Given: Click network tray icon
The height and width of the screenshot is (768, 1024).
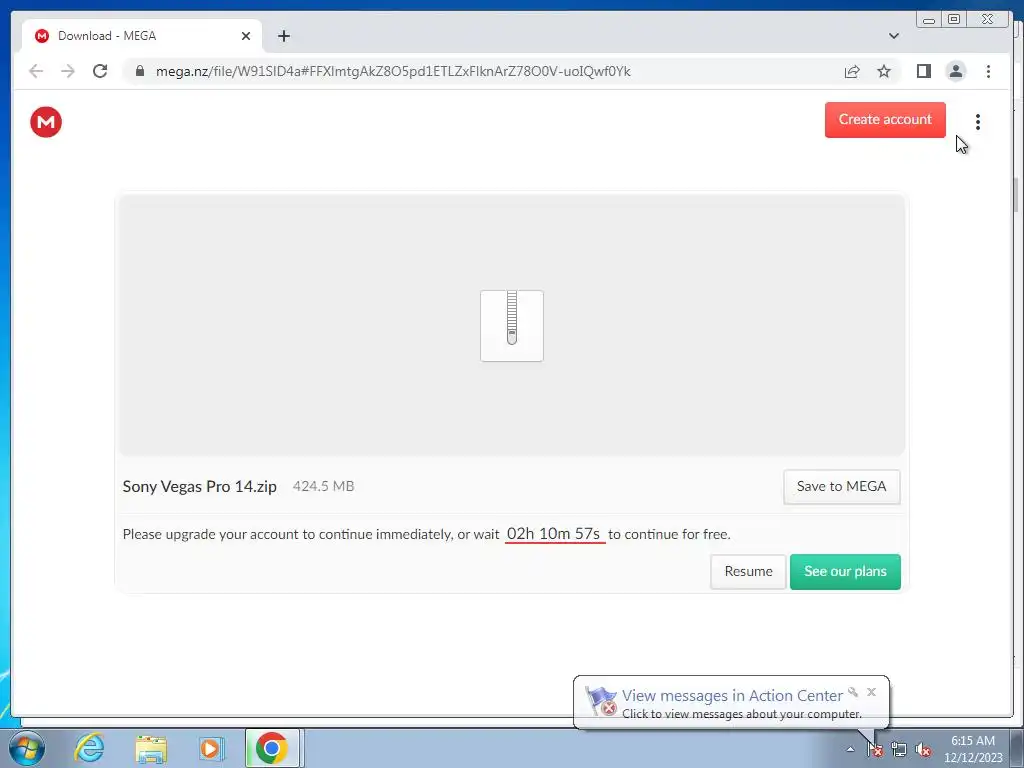Looking at the screenshot, I should (x=899, y=749).
